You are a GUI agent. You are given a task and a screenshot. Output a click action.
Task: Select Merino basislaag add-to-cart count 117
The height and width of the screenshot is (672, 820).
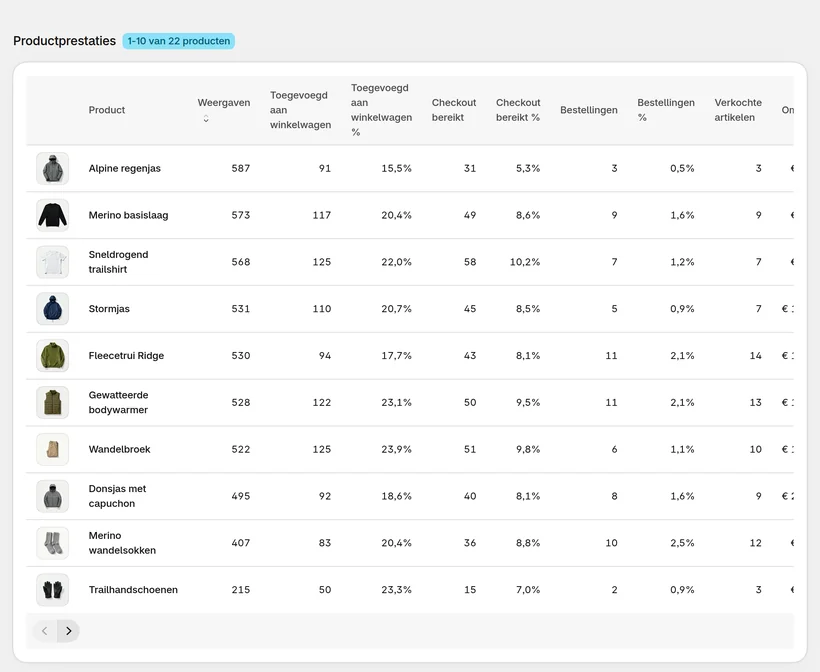pyautogui.click(x=322, y=215)
